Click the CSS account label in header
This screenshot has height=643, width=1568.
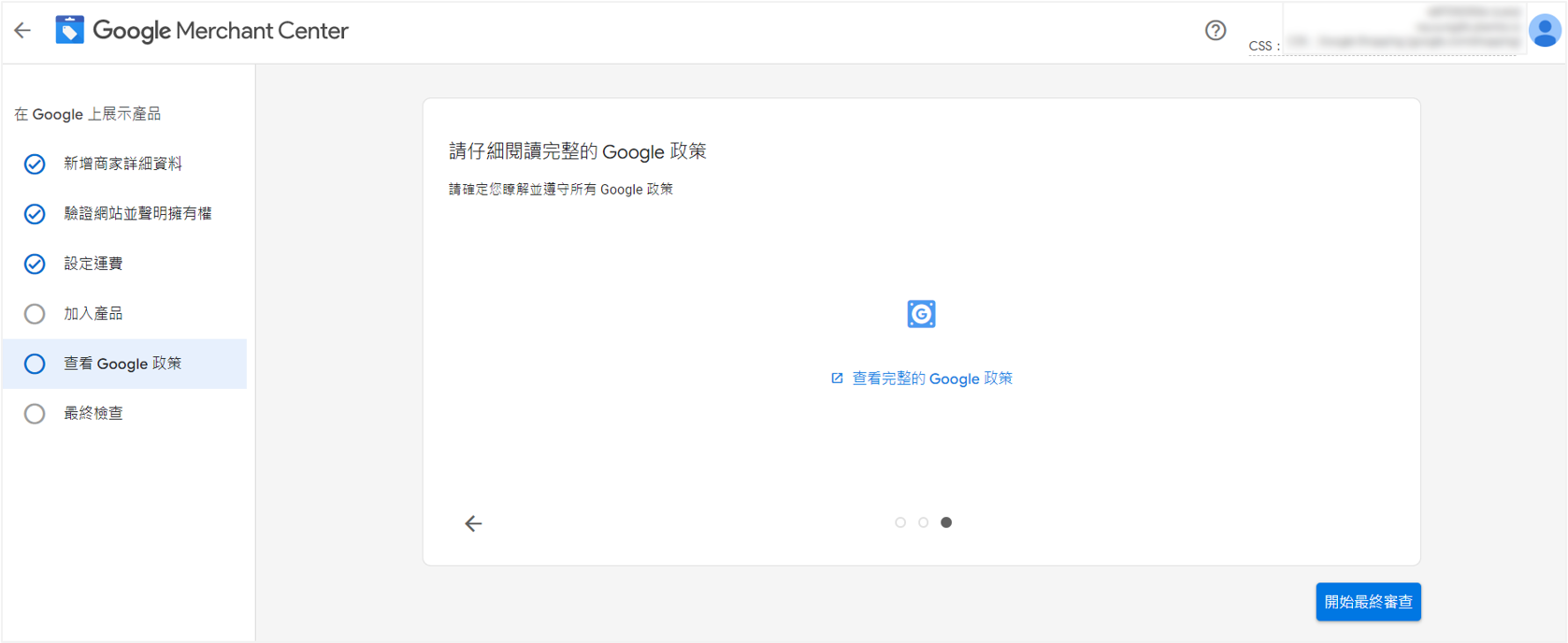tap(1264, 46)
